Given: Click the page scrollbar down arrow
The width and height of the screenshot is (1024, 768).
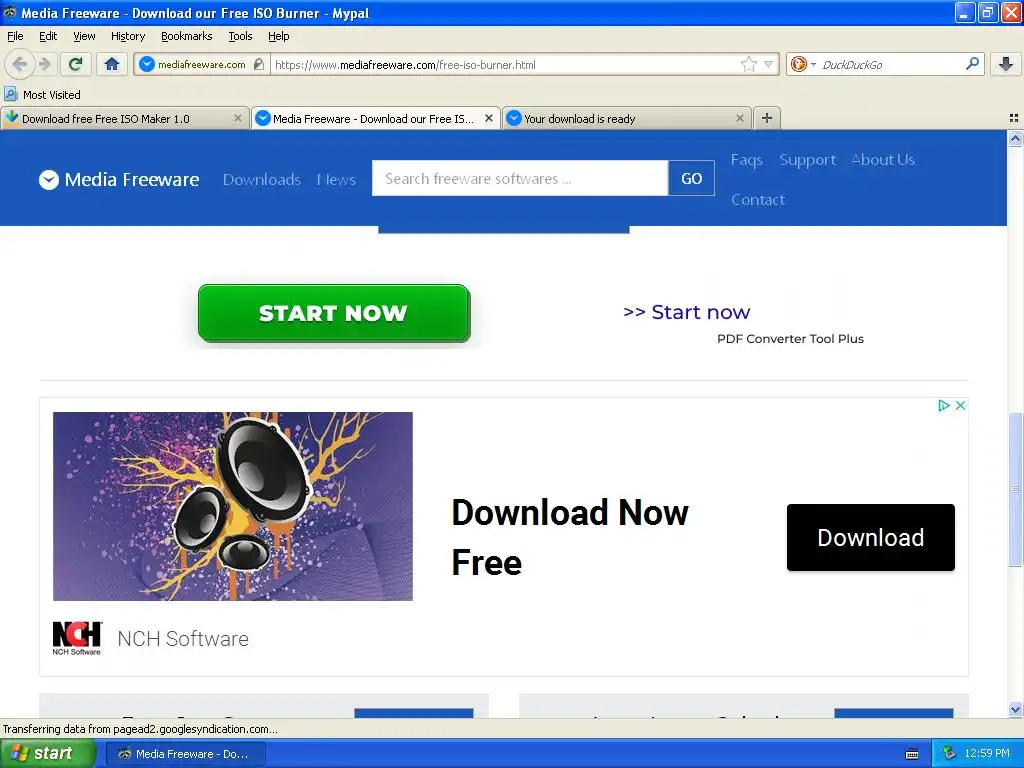Looking at the screenshot, I should pyautogui.click(x=1015, y=709).
